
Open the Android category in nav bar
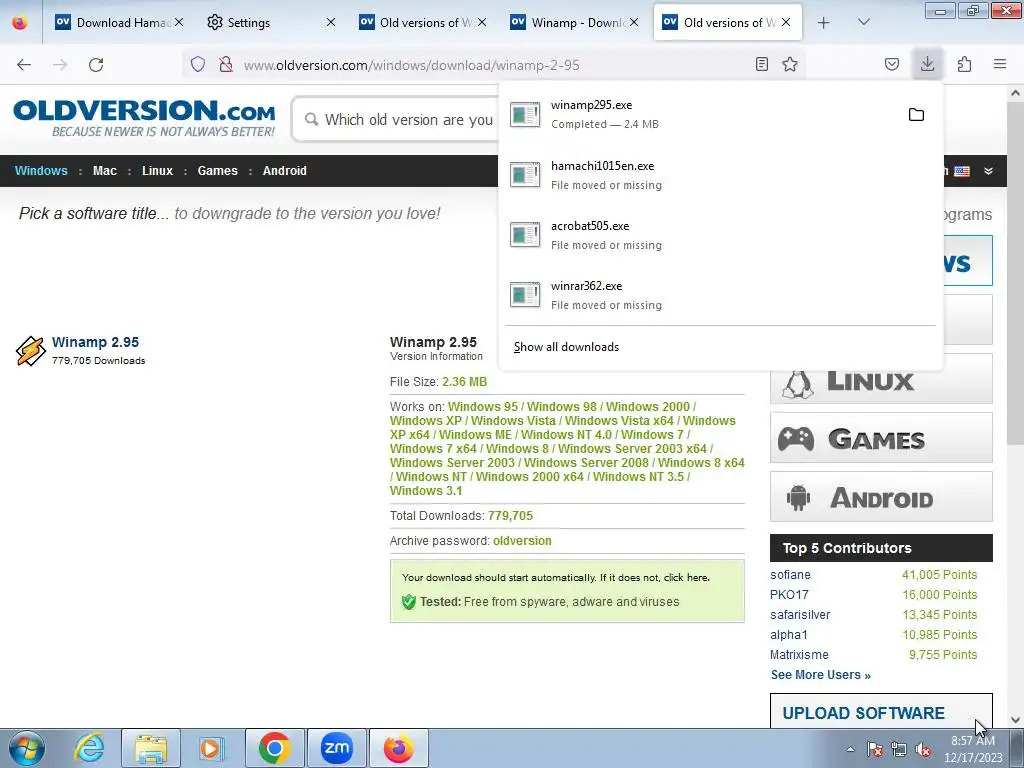pos(284,171)
